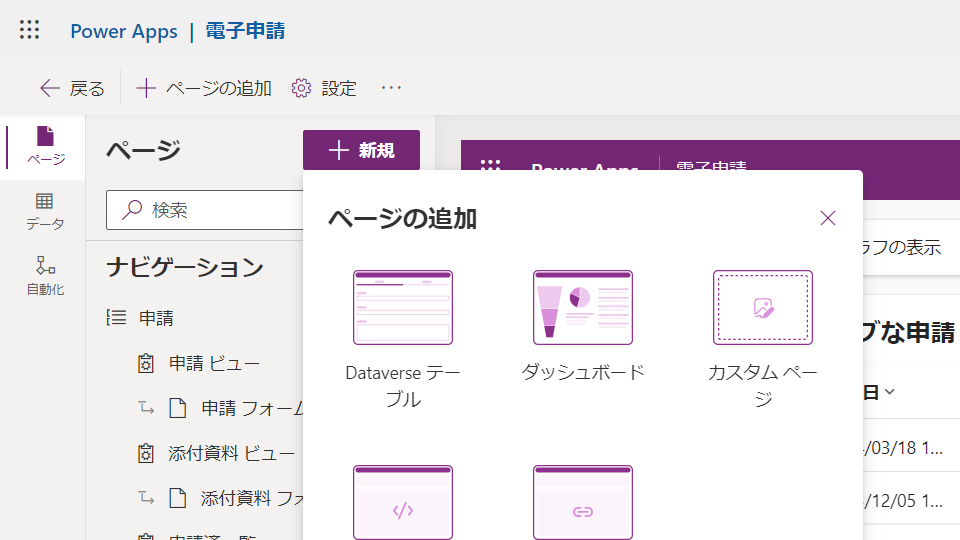Focus the 検索 input field
The width and height of the screenshot is (960, 540).
pyautogui.click(x=204, y=210)
